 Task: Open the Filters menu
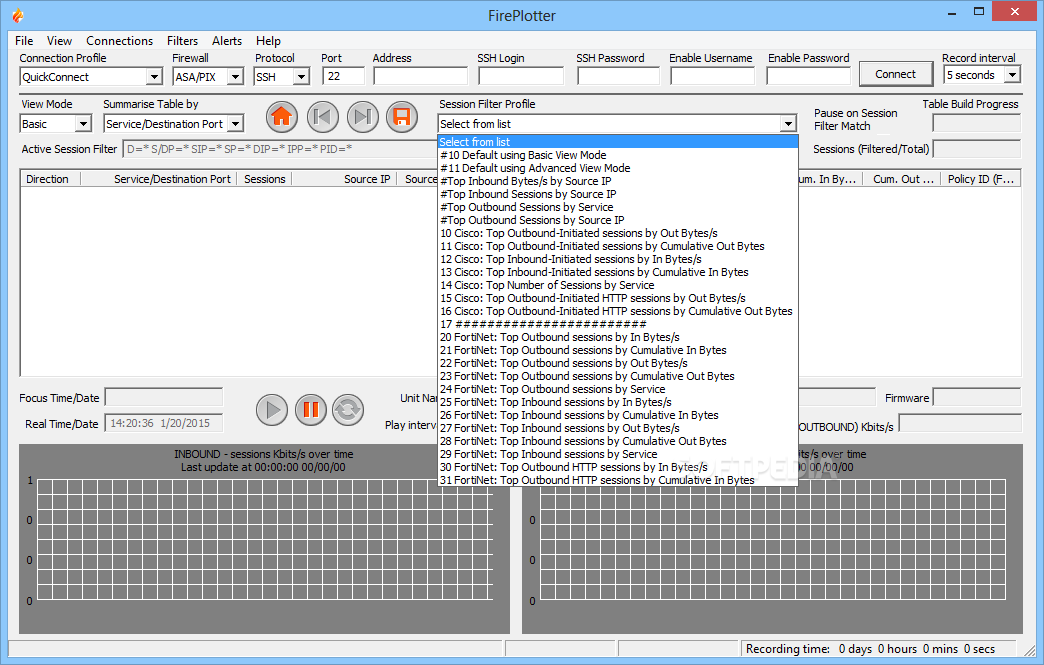point(182,41)
